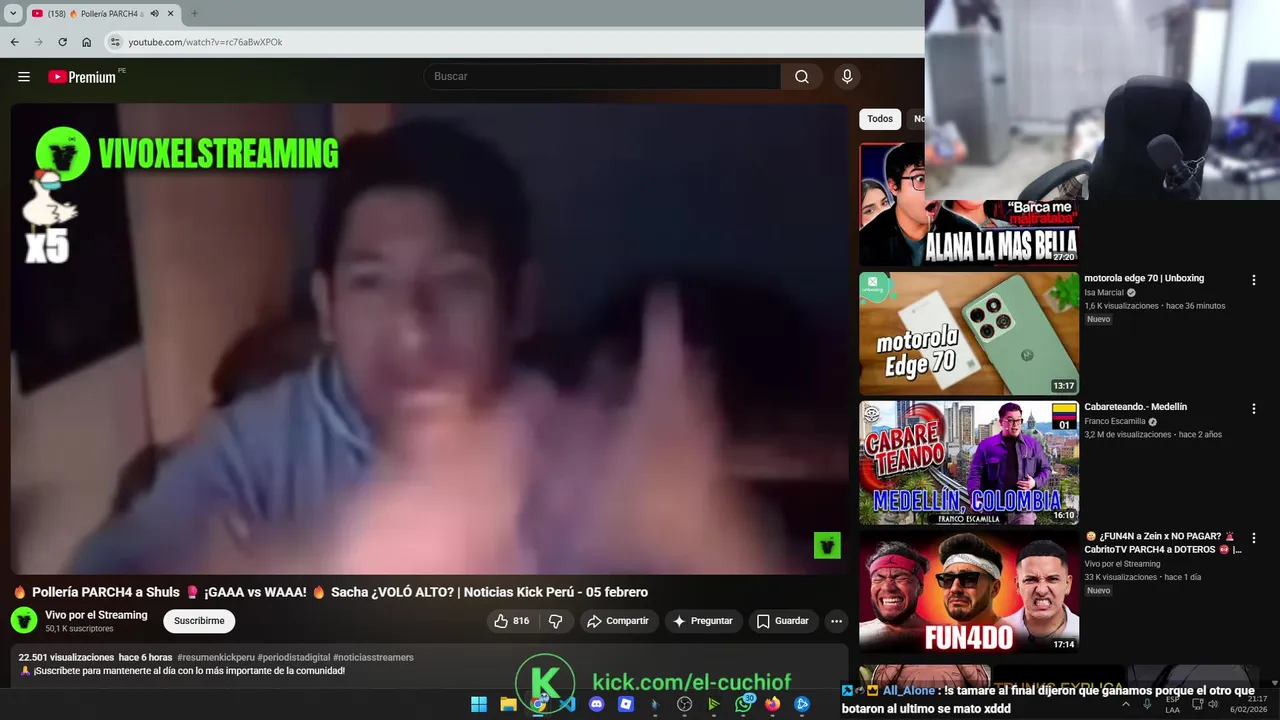This screenshot has width=1280, height=720.
Task: Open the Cabareteando.- Medellín title link
Action: point(1135,407)
